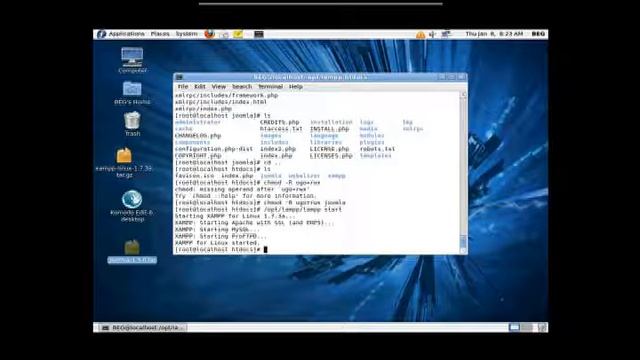This screenshot has width=640, height=360.
Task: Open the terminal Search menu
Action: pos(242,87)
